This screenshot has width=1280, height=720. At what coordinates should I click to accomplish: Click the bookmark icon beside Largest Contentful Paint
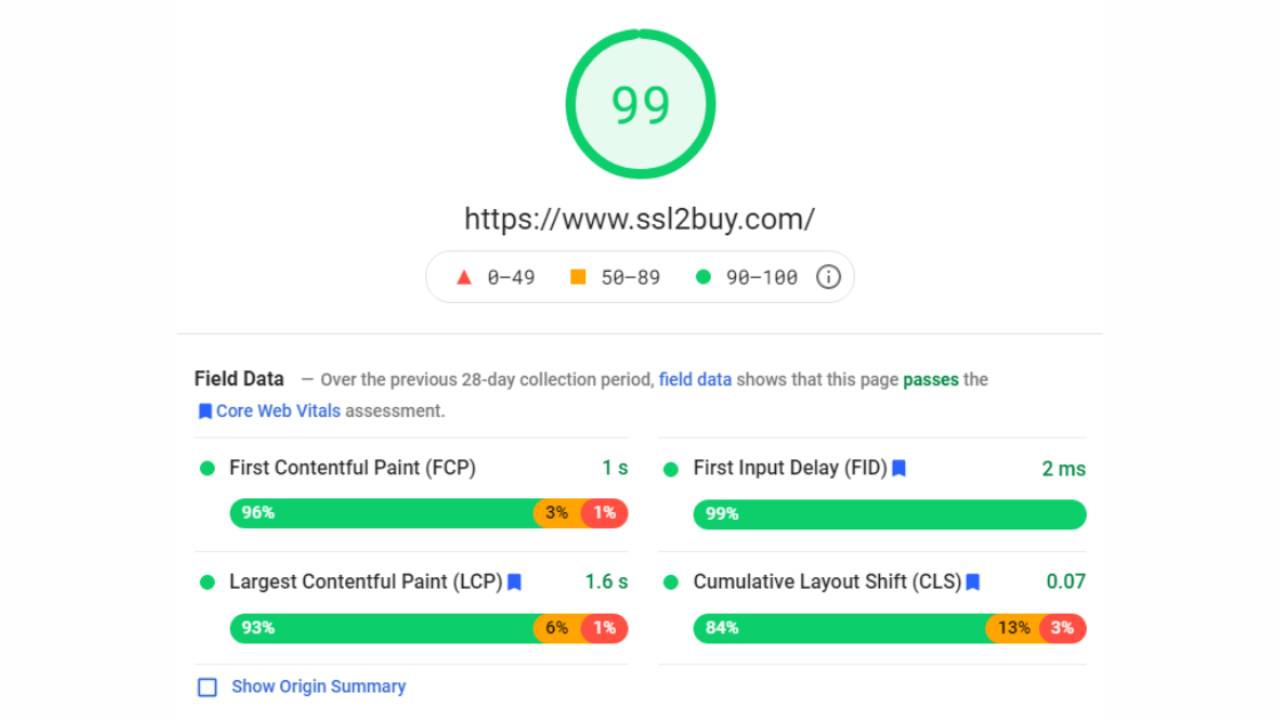(514, 582)
